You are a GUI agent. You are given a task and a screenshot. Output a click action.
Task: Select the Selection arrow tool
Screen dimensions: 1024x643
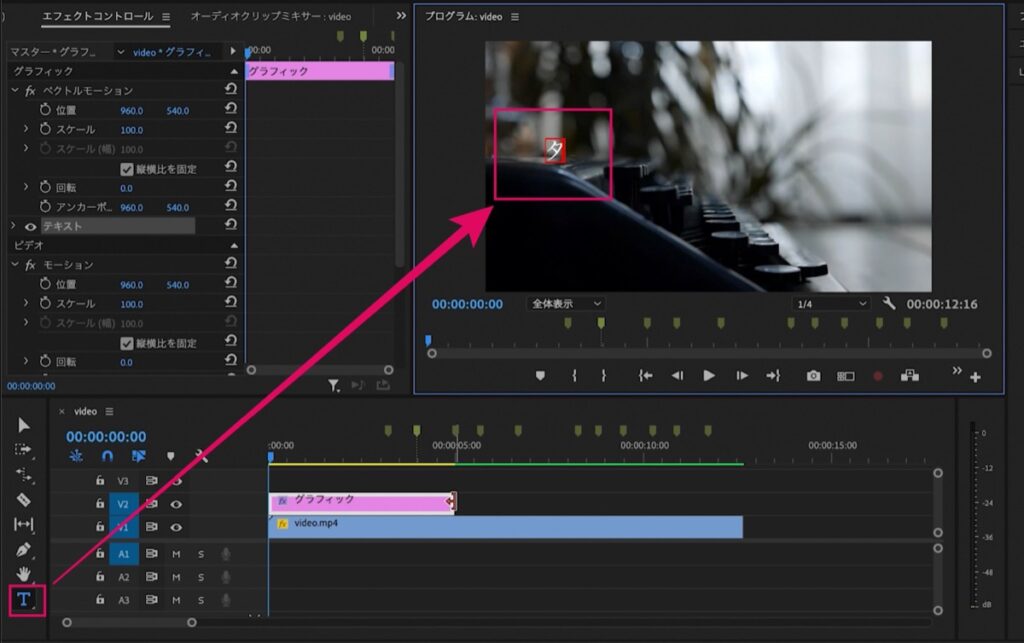coord(24,426)
